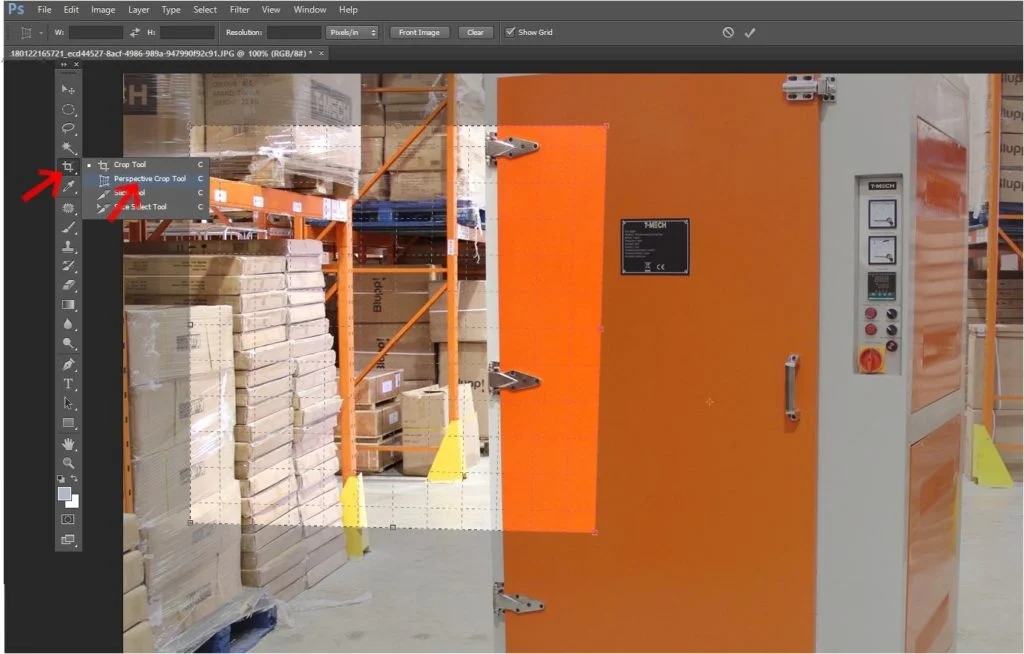Select the Clone Stamp tool

tap(68, 247)
